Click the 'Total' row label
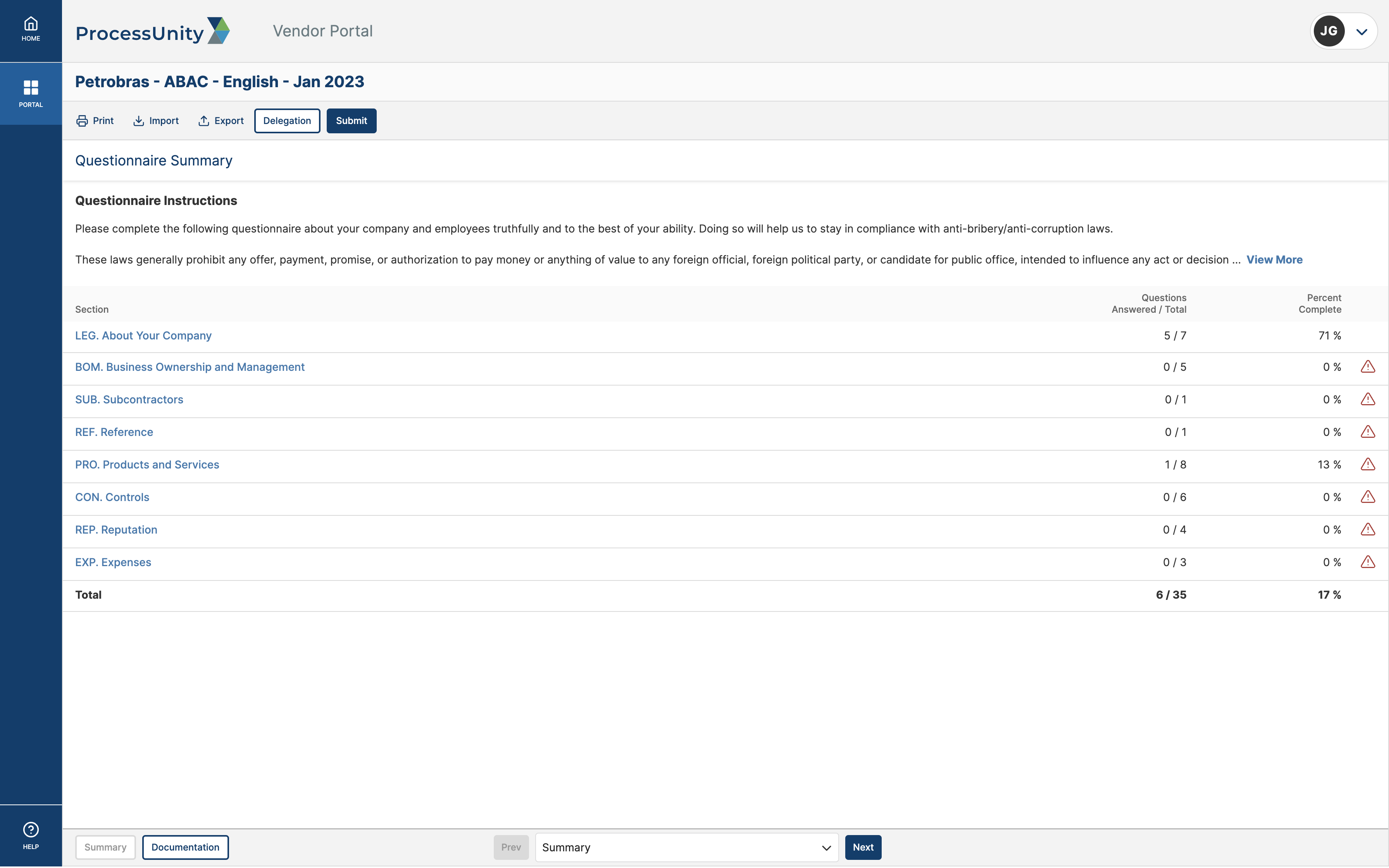This screenshot has width=1389, height=868. 88,595
